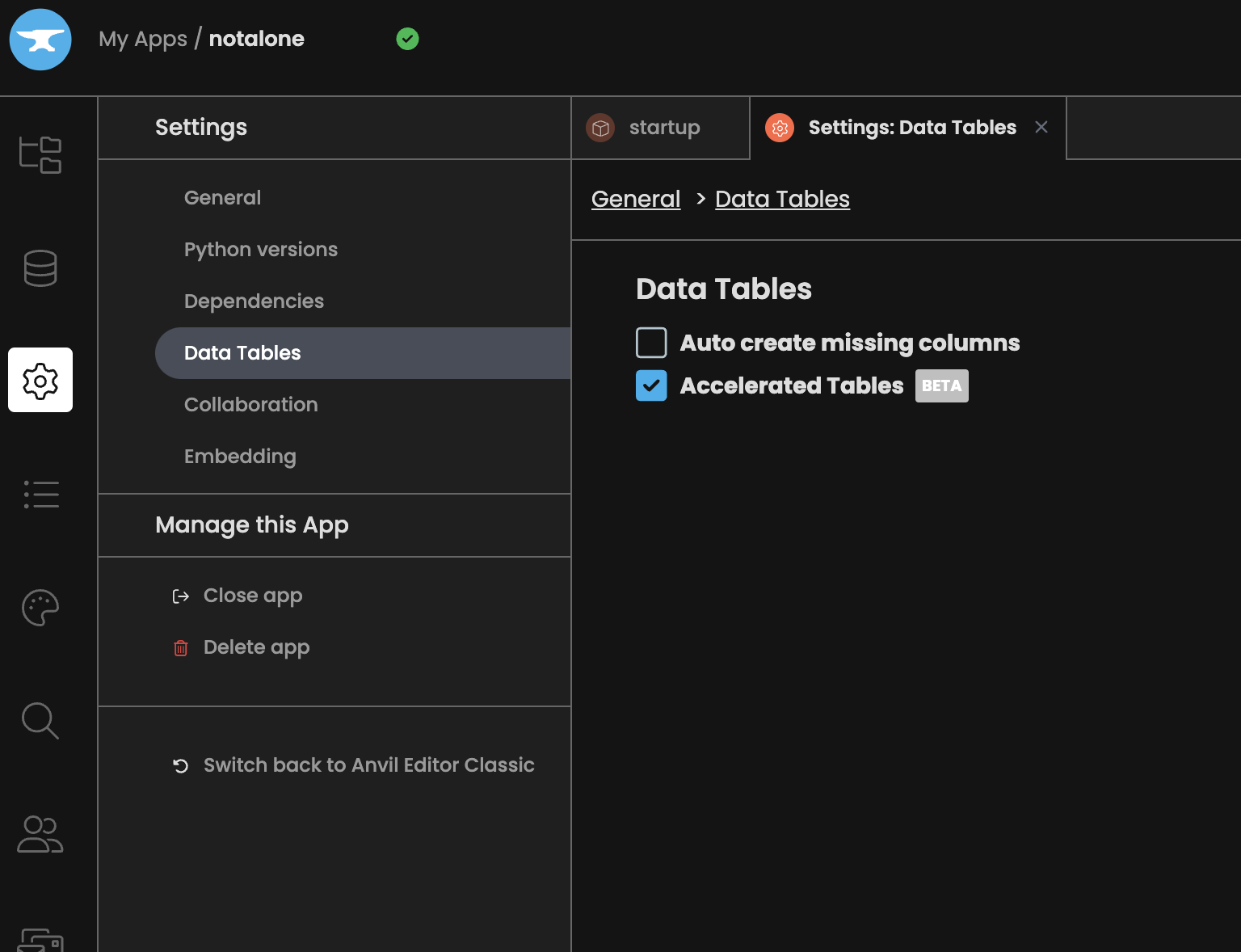Click the Close app link

tap(253, 596)
